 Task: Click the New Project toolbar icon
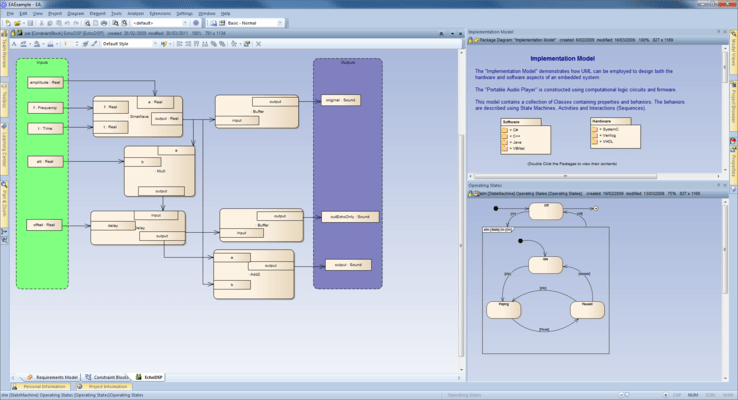[8, 23]
